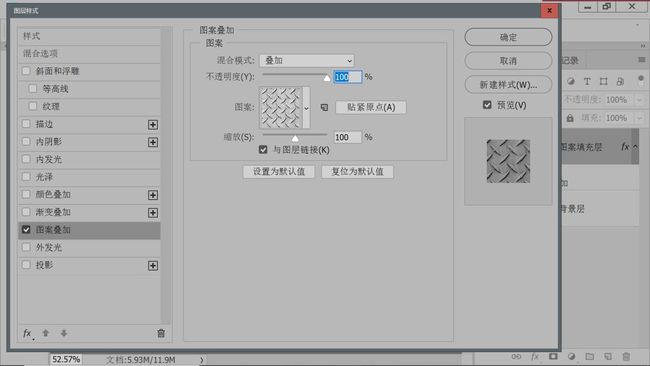Image resolution: width=650 pixels, height=366 pixels.
Task: Click the 不透明度(Y) slider handle
Action: pos(327,78)
